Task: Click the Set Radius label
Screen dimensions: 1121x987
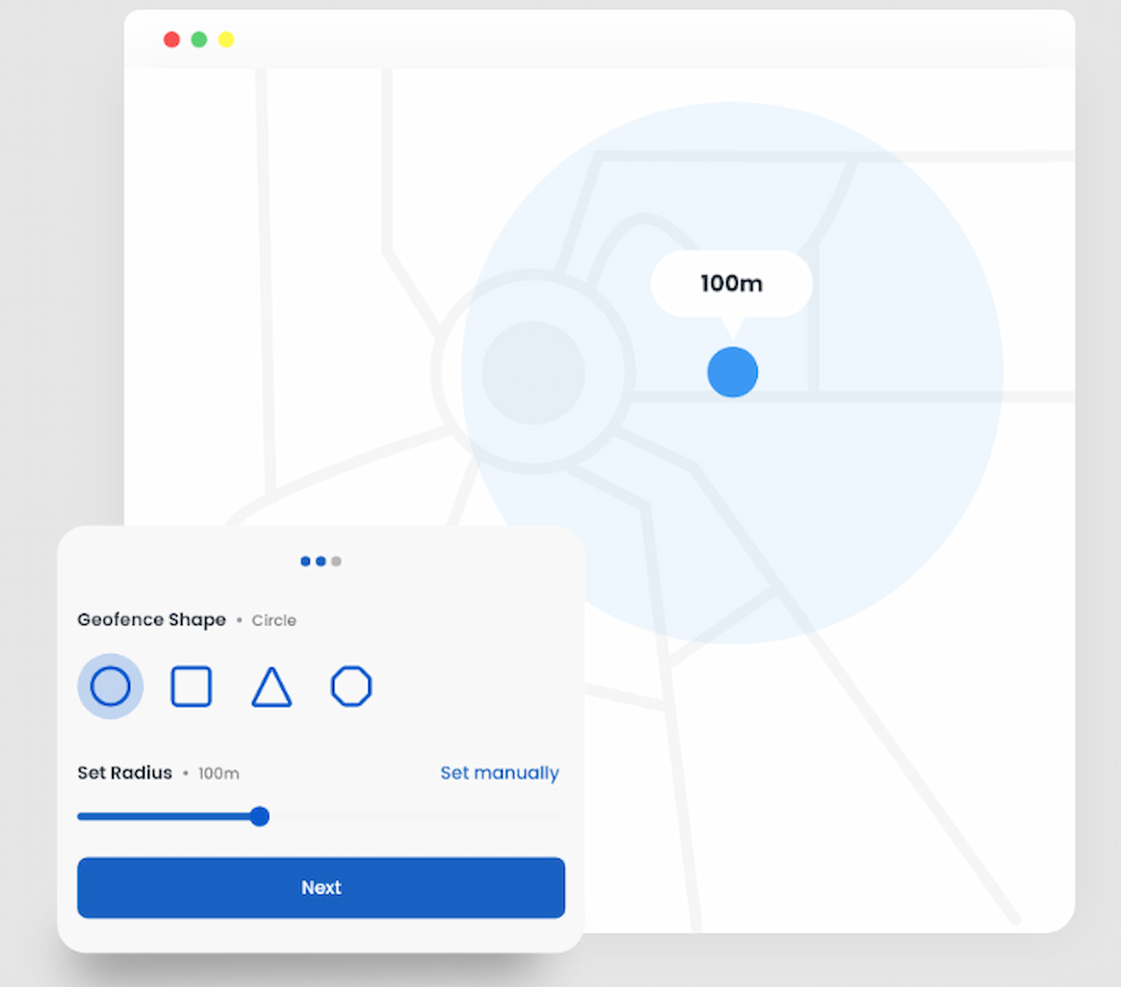Action: click(124, 773)
